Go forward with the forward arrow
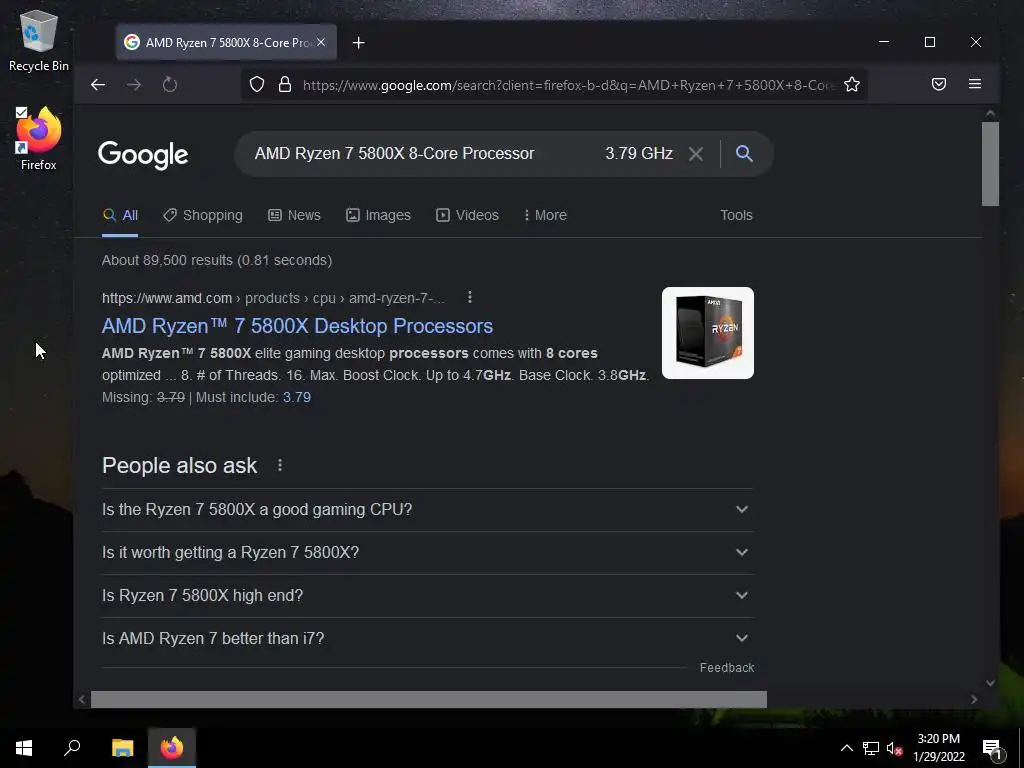Viewport: 1024px width, 768px height. click(x=134, y=85)
